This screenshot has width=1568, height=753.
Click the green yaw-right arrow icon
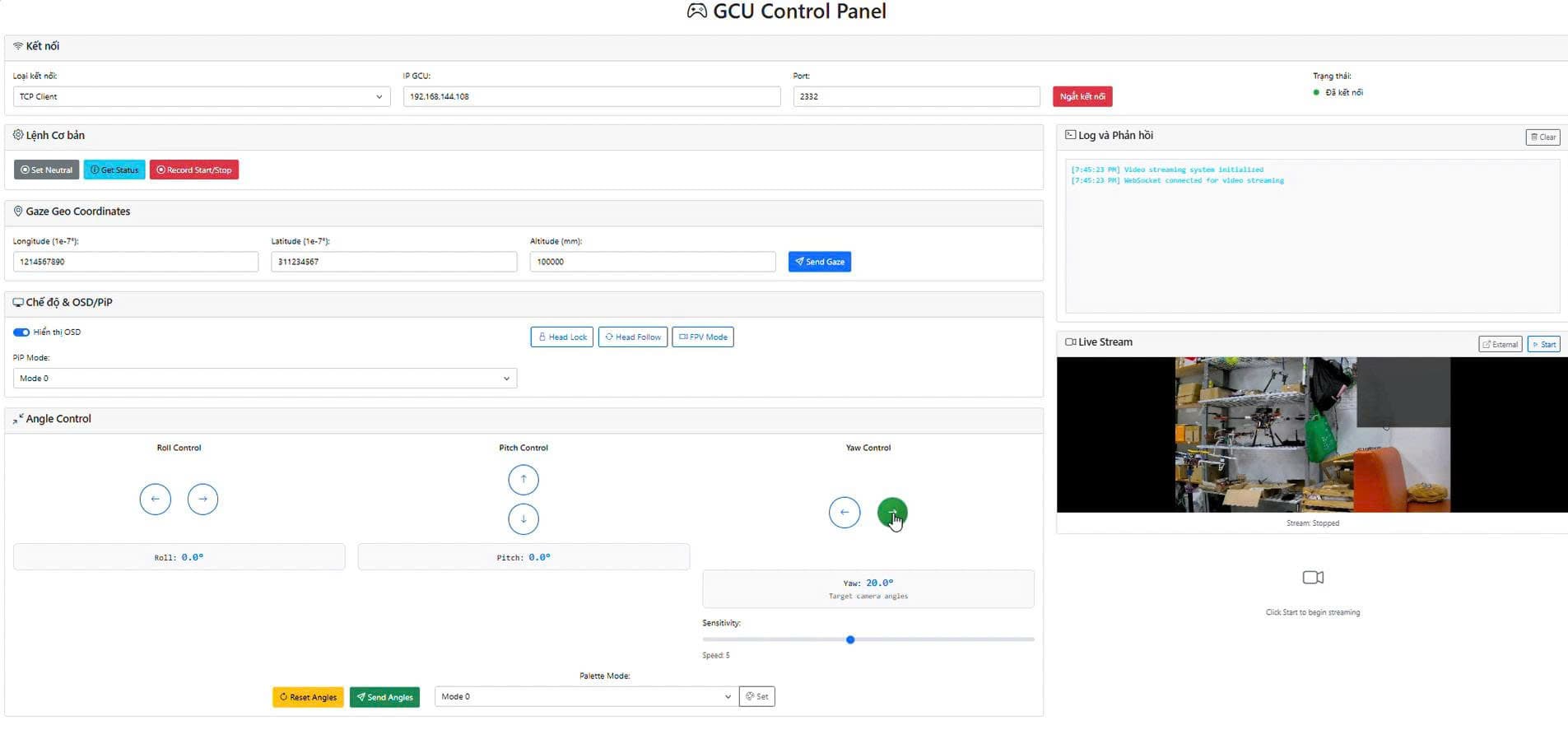point(893,512)
